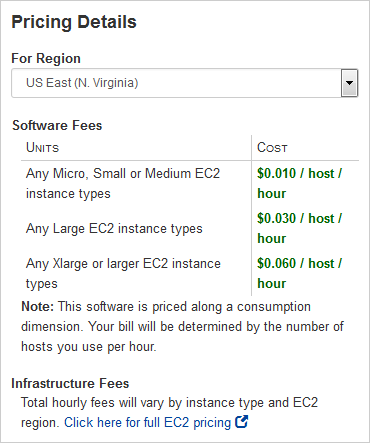The width and height of the screenshot is (370, 443).
Task: Click the For Region label
Action: click(x=46, y=58)
